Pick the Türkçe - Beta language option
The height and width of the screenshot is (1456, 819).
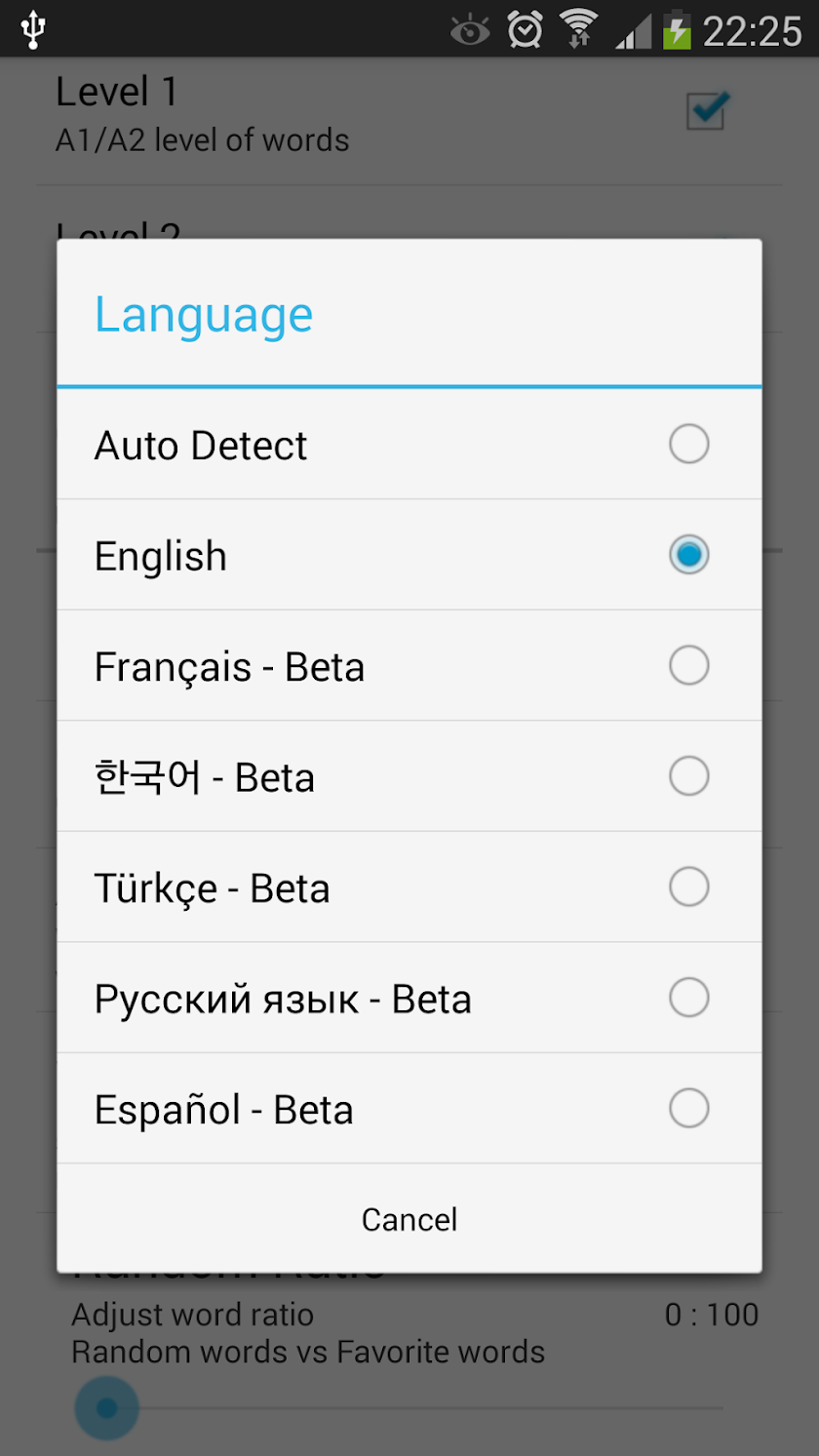(x=409, y=887)
